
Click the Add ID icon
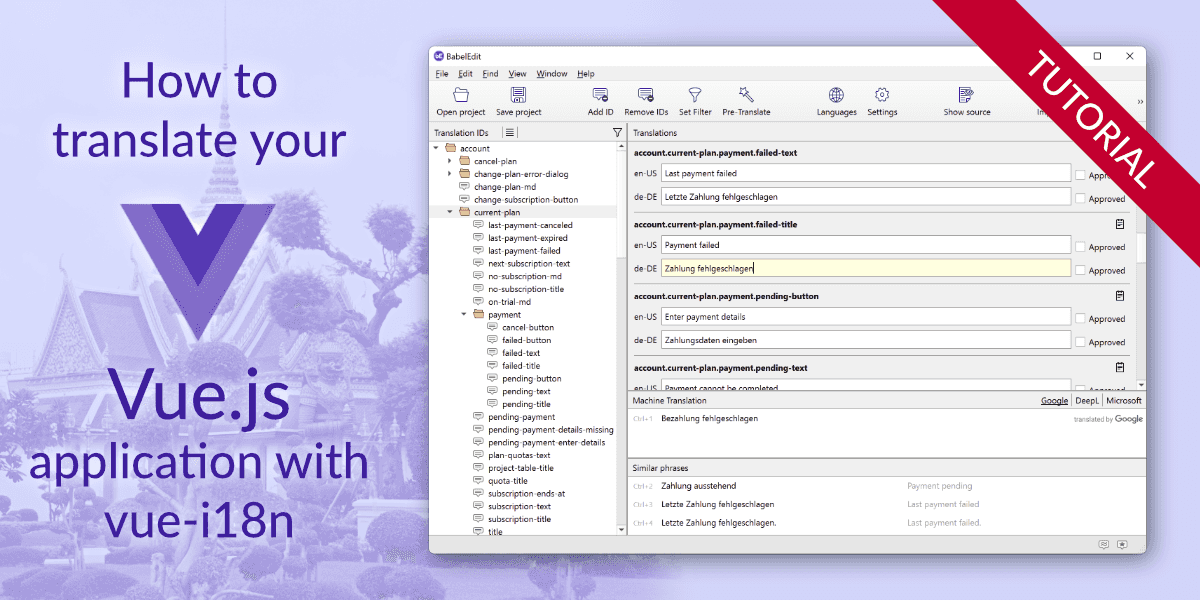click(600, 96)
